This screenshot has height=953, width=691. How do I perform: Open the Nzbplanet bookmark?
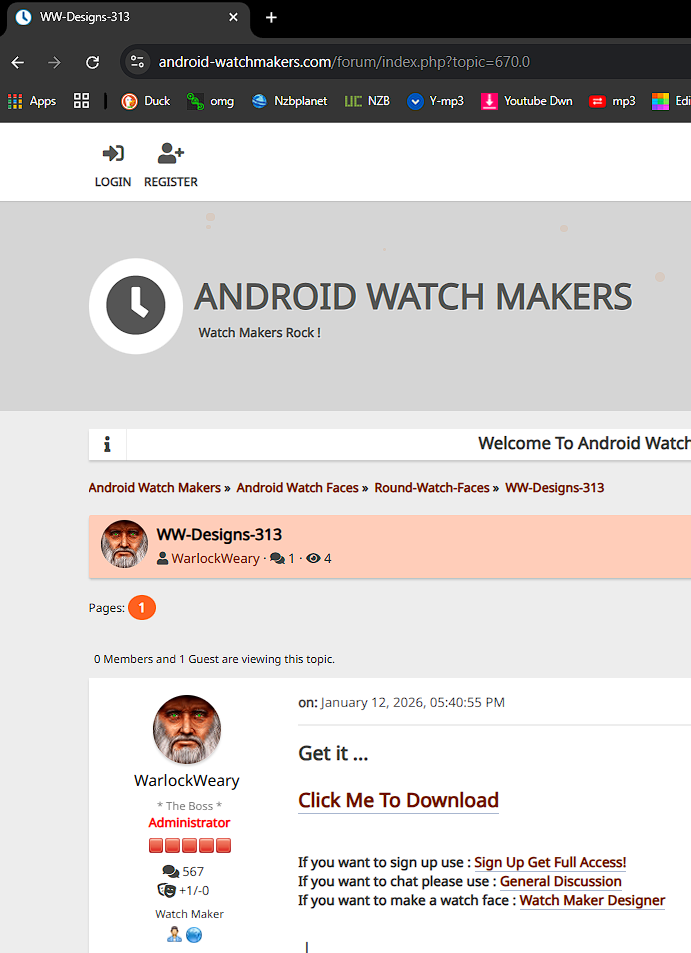click(x=290, y=101)
